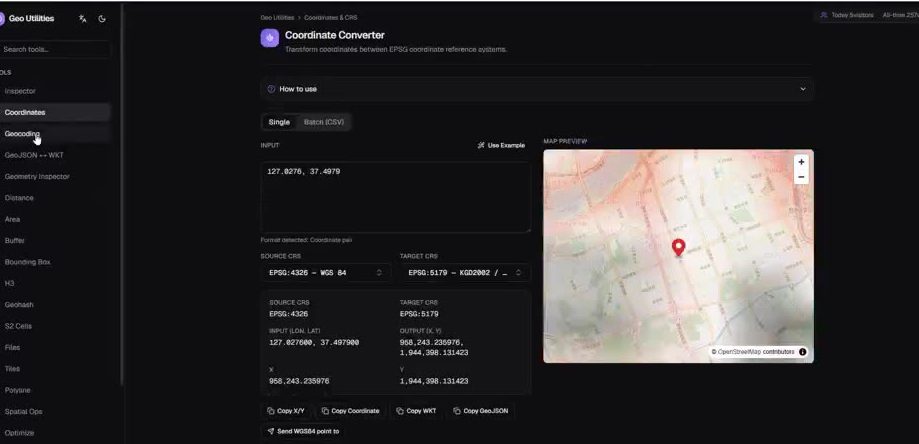Screen dimensions: 919x444
Task: Zoom in on the map preview
Action: [801, 162]
